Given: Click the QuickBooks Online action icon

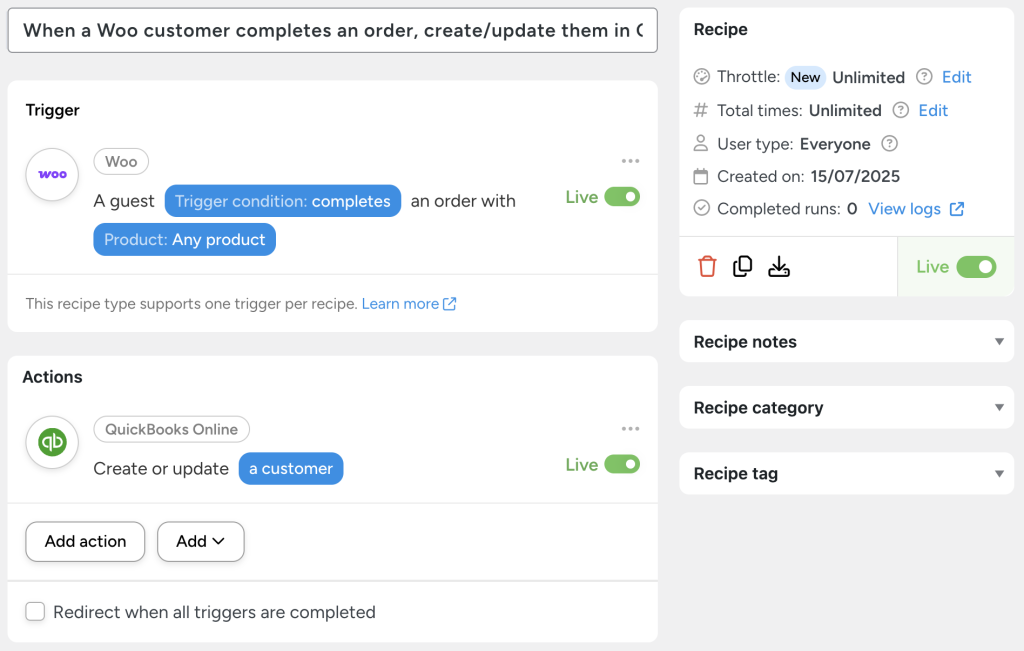Looking at the screenshot, I should click(51, 442).
